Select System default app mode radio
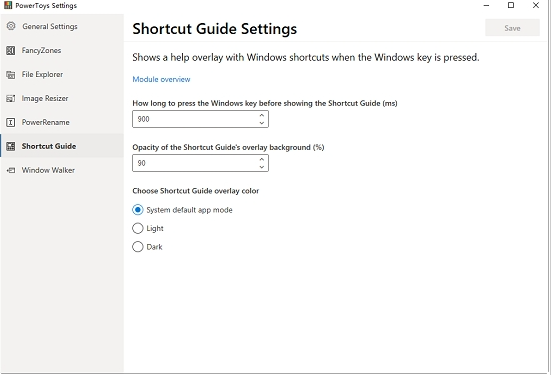The image size is (552, 375). coord(138,210)
